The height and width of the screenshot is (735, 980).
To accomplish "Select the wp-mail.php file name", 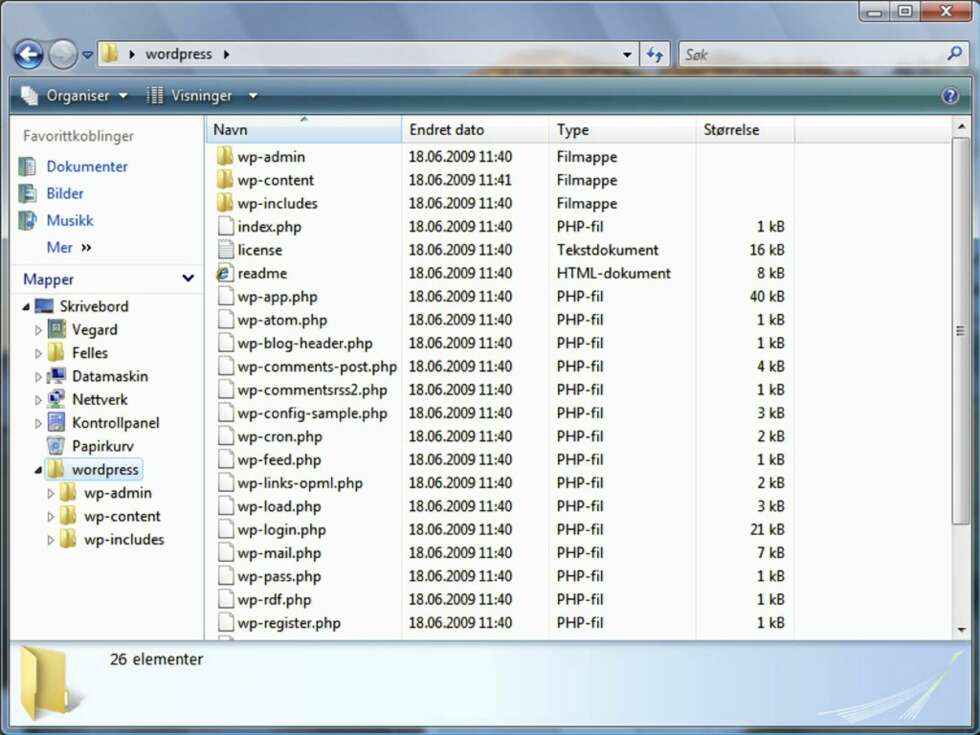I will [279, 553].
